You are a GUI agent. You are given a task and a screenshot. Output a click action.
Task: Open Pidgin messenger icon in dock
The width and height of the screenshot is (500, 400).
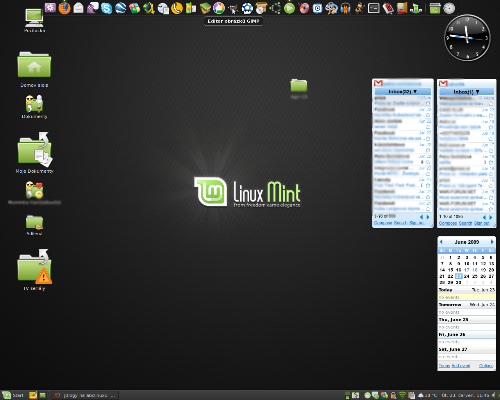click(93, 8)
